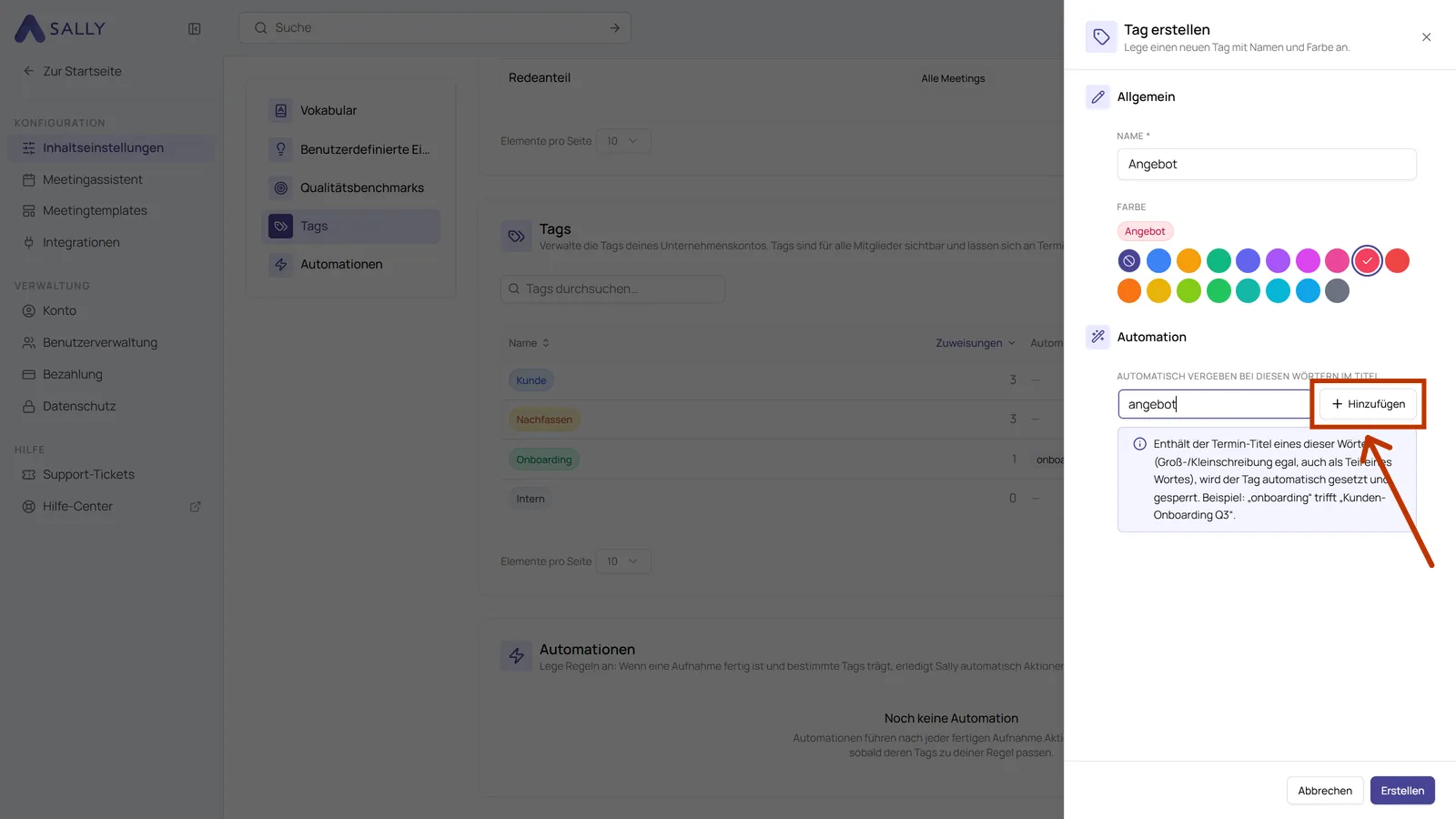Click the Automationen lightning icon
1456x819 pixels.
[280, 264]
